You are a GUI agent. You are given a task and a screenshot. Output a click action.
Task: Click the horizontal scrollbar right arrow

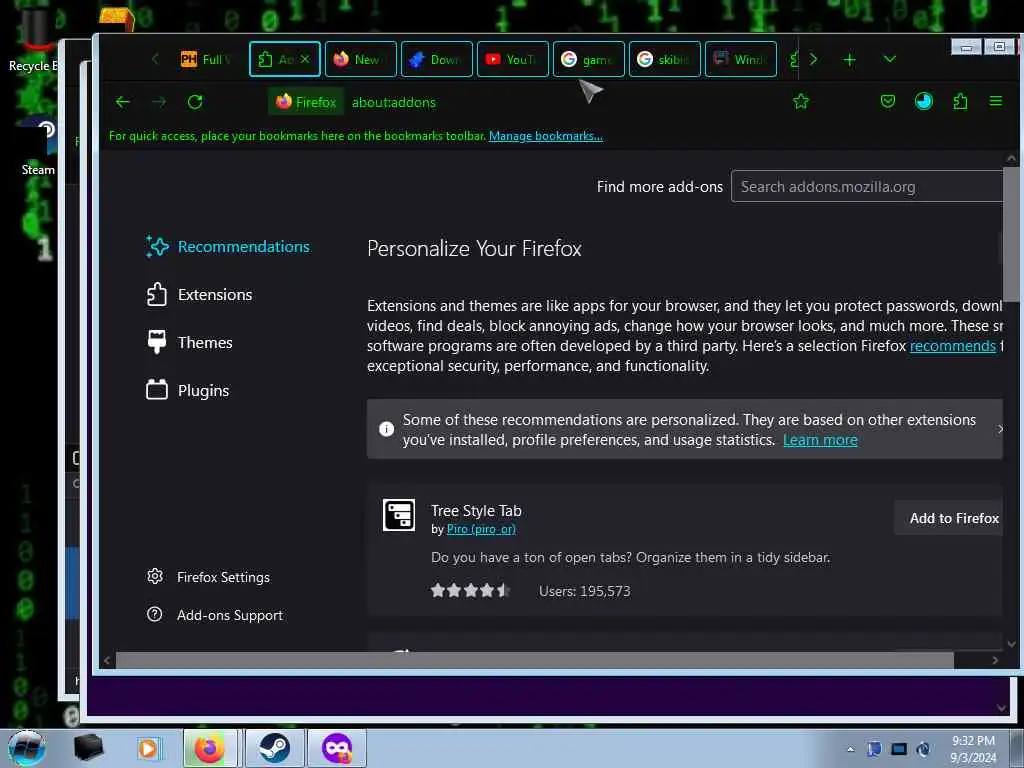(995, 660)
